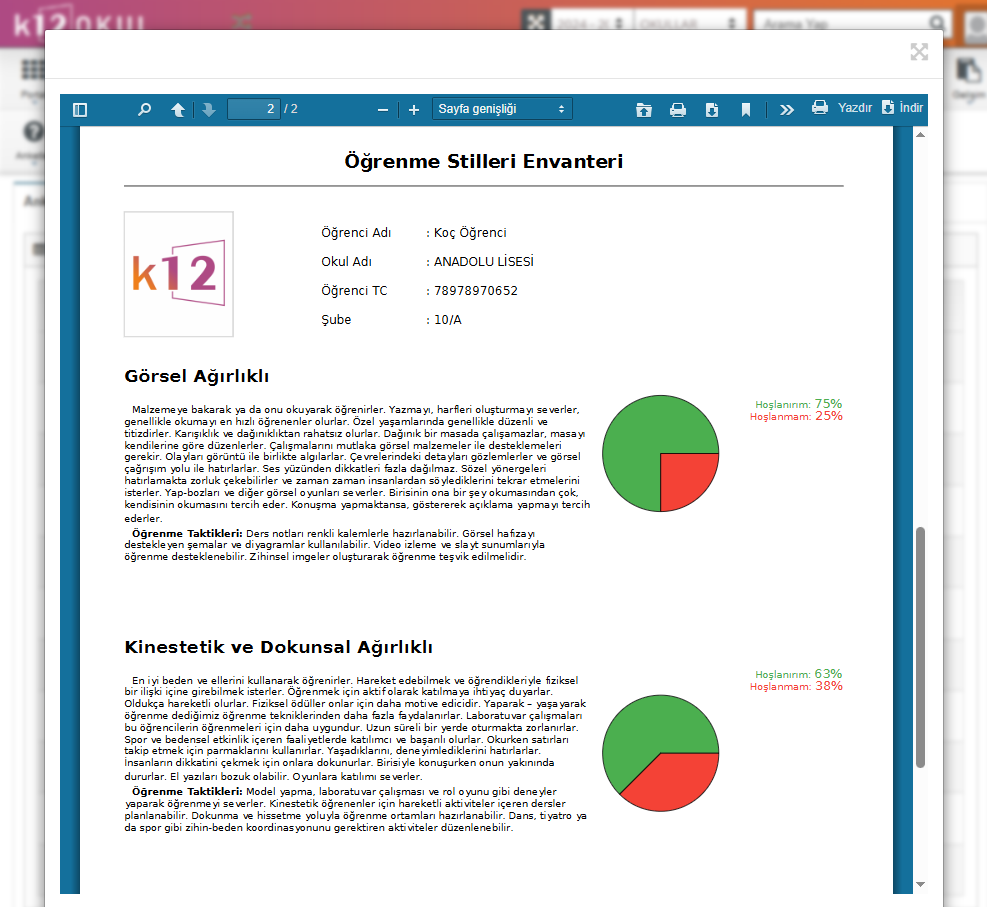This screenshot has width=987, height=907.
Task: Click the Görsel Ağırlıklı heading
Action: [x=196, y=376]
